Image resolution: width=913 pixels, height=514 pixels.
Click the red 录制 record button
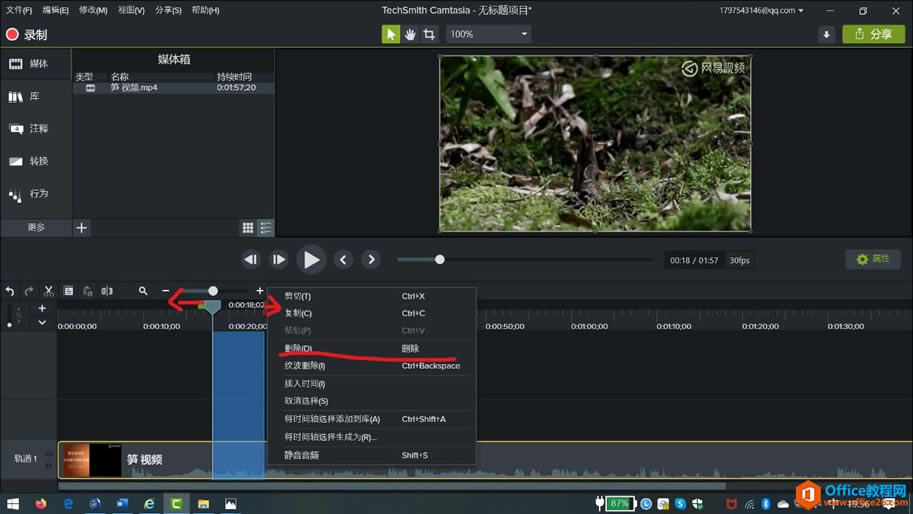coord(26,34)
